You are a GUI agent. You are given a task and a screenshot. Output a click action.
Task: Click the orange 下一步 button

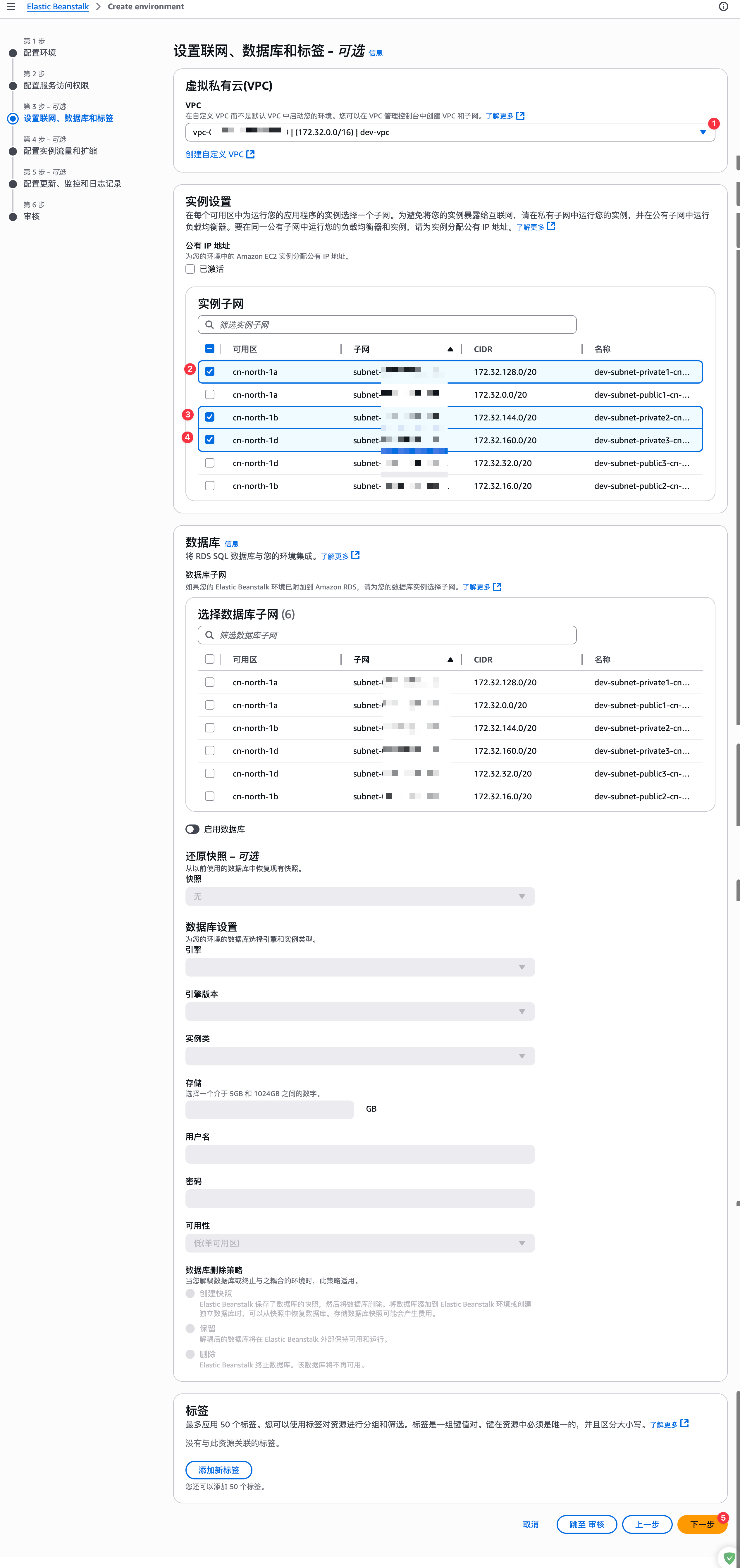[x=702, y=1524]
